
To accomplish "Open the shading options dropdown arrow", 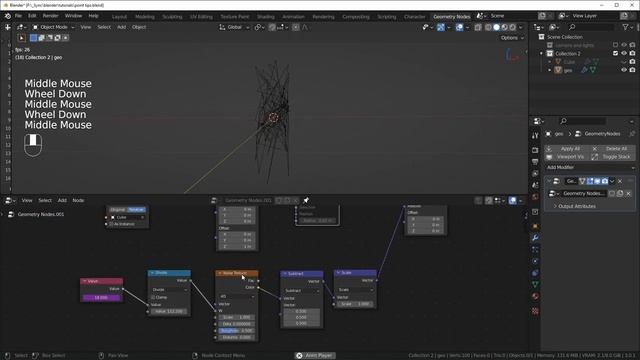I will 520,27.
